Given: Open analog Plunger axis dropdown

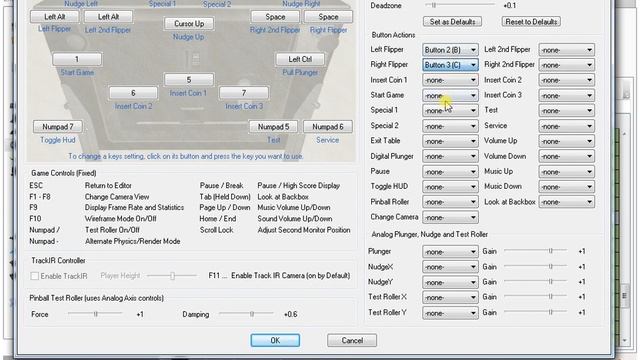Looking at the screenshot, I should pos(450,252).
